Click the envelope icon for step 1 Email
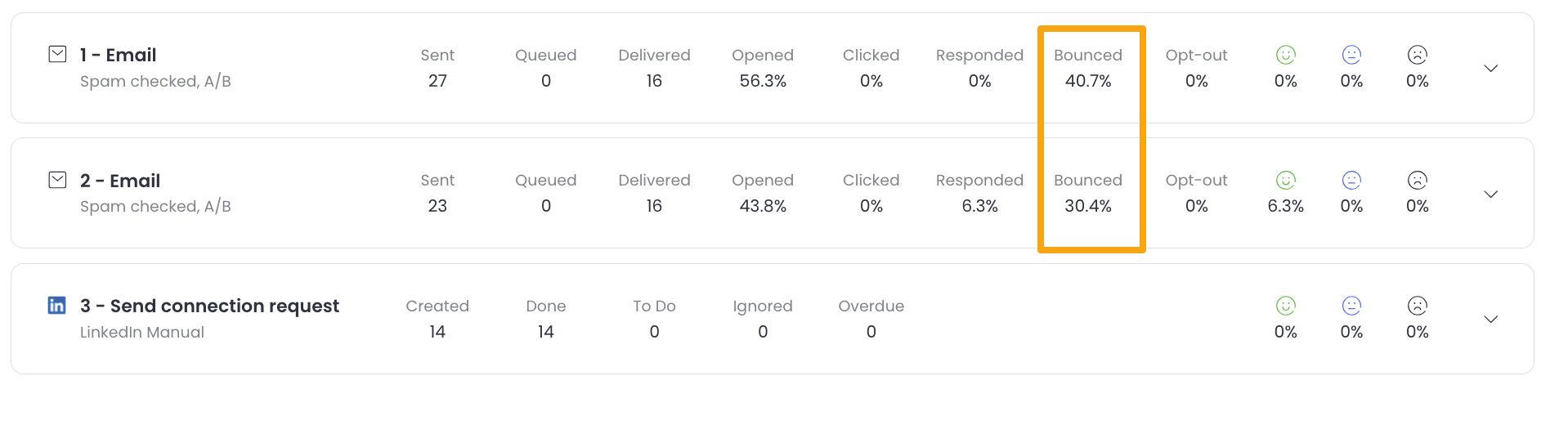1568x425 pixels. (x=57, y=55)
